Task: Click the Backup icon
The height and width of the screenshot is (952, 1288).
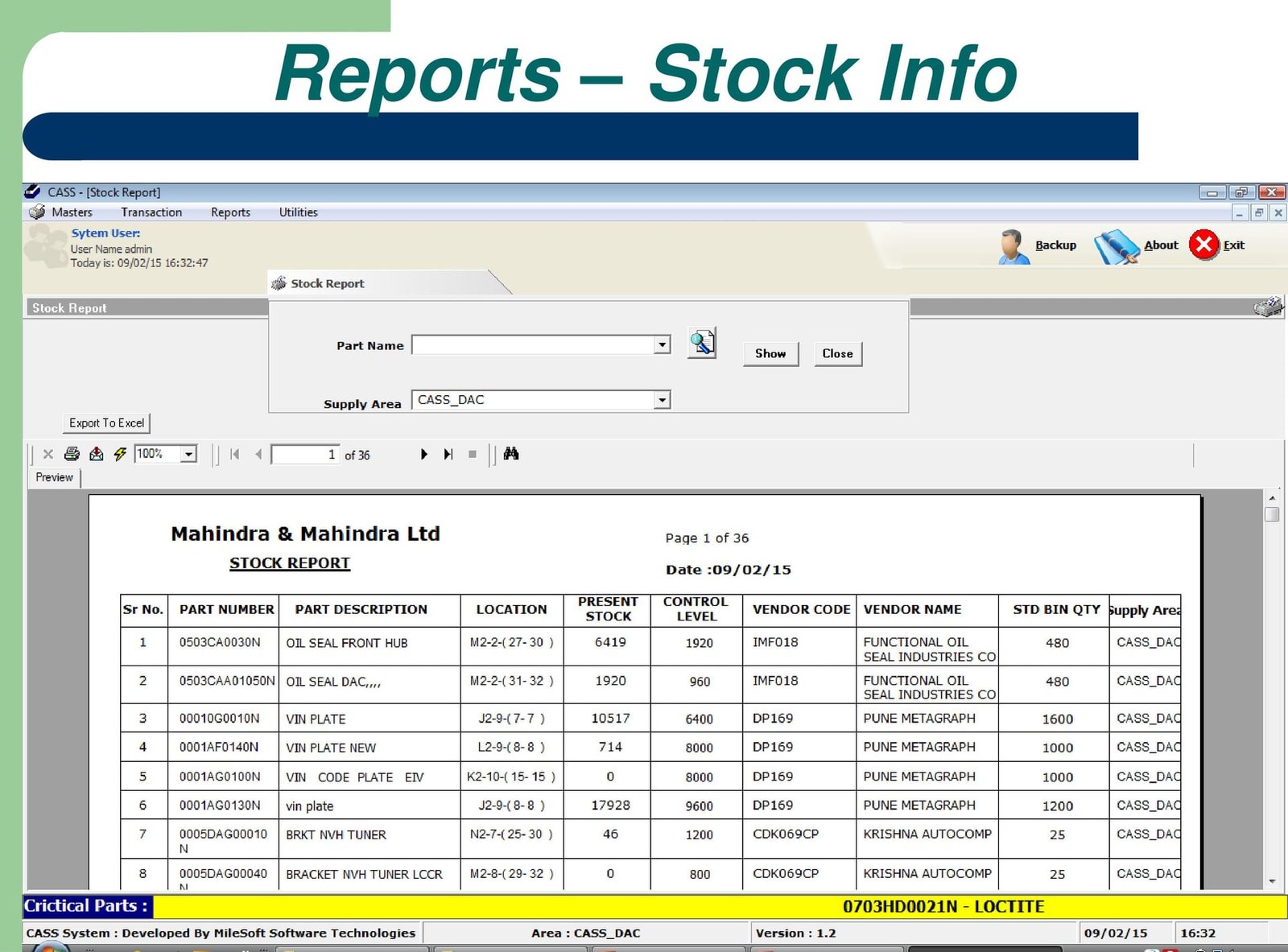Action: click(x=1013, y=246)
